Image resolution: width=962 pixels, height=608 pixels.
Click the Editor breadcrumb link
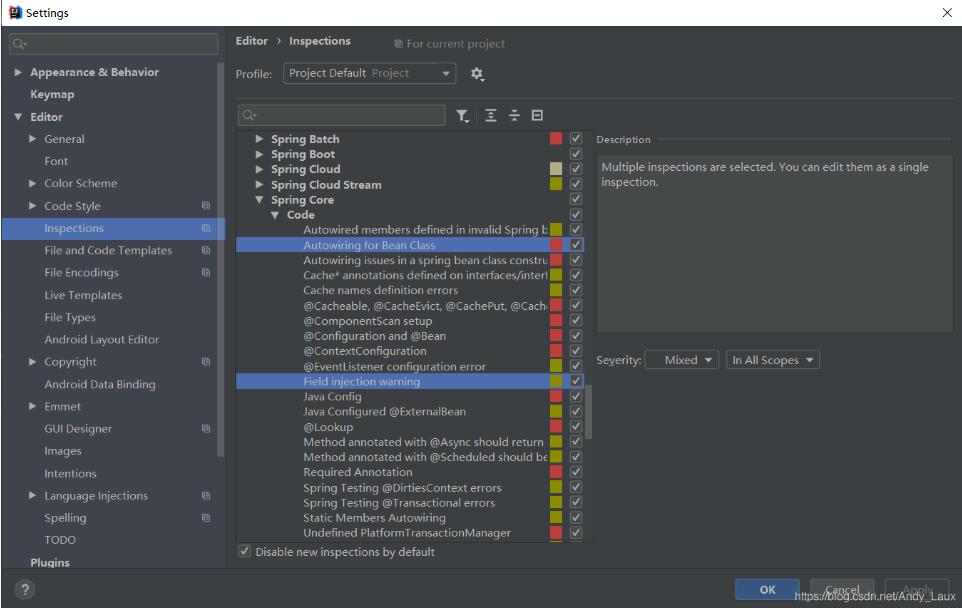tap(251, 41)
